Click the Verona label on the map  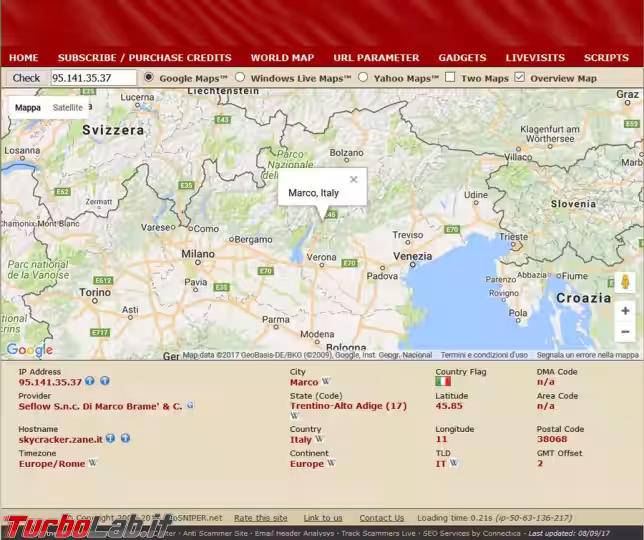(322, 257)
